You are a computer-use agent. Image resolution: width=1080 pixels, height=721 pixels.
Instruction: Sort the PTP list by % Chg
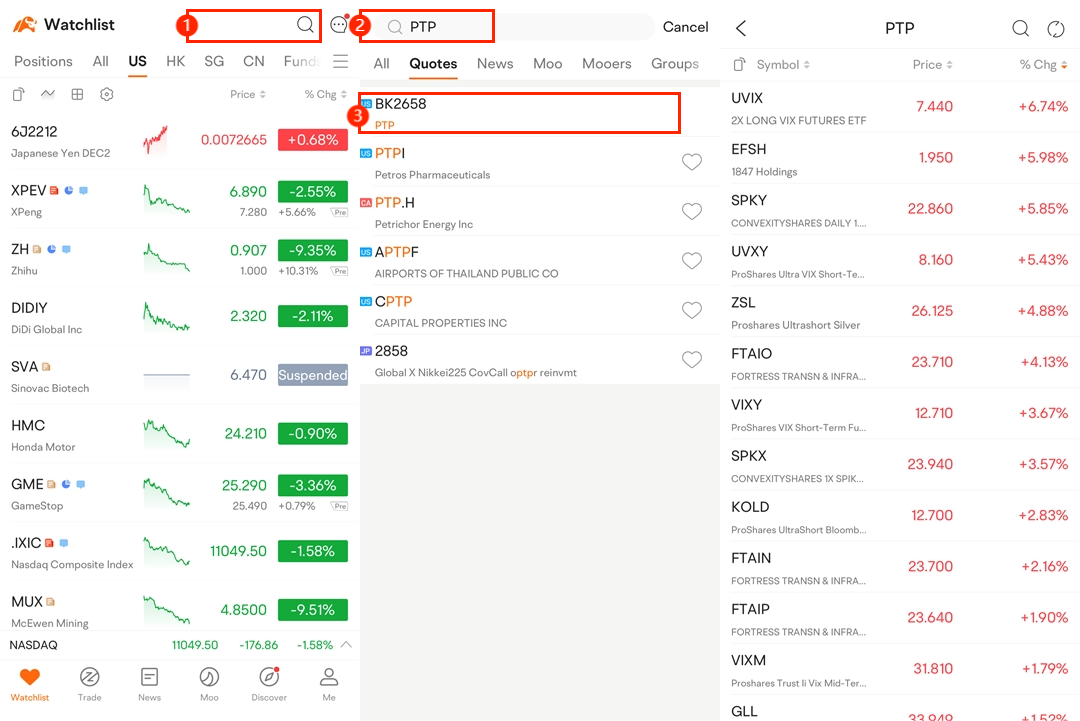point(1043,65)
